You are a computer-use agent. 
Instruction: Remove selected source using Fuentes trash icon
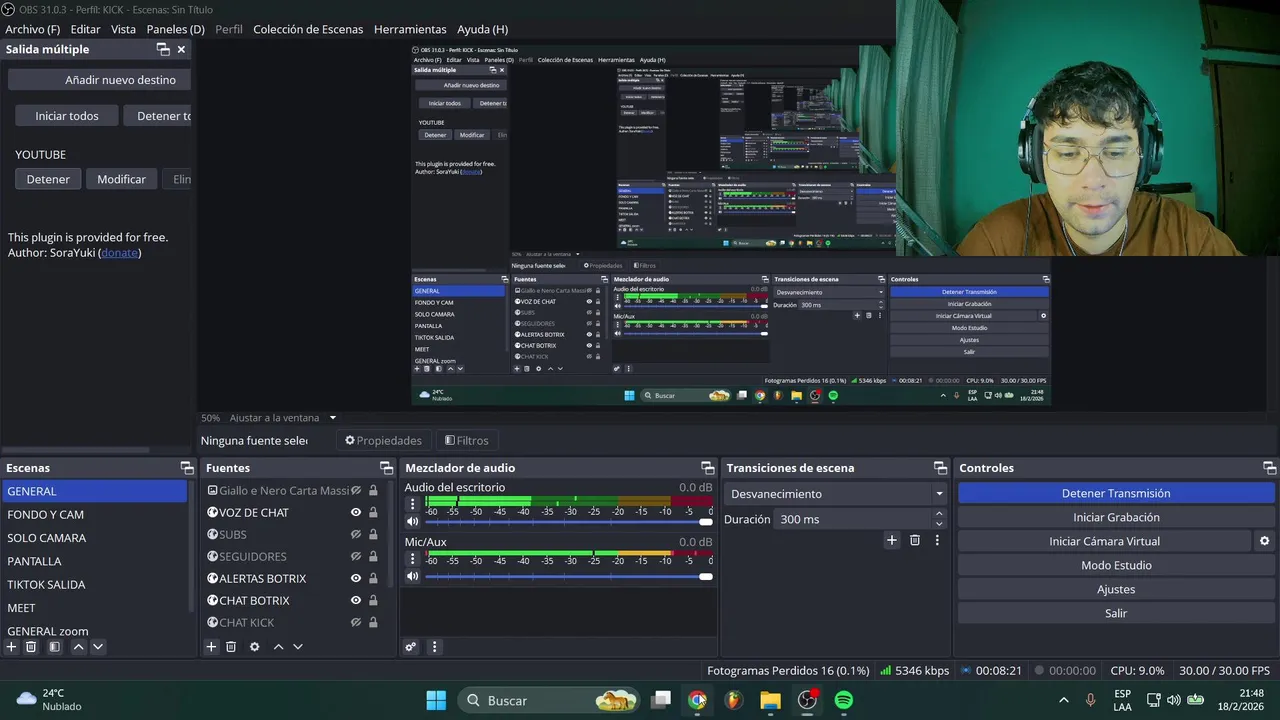point(231,647)
